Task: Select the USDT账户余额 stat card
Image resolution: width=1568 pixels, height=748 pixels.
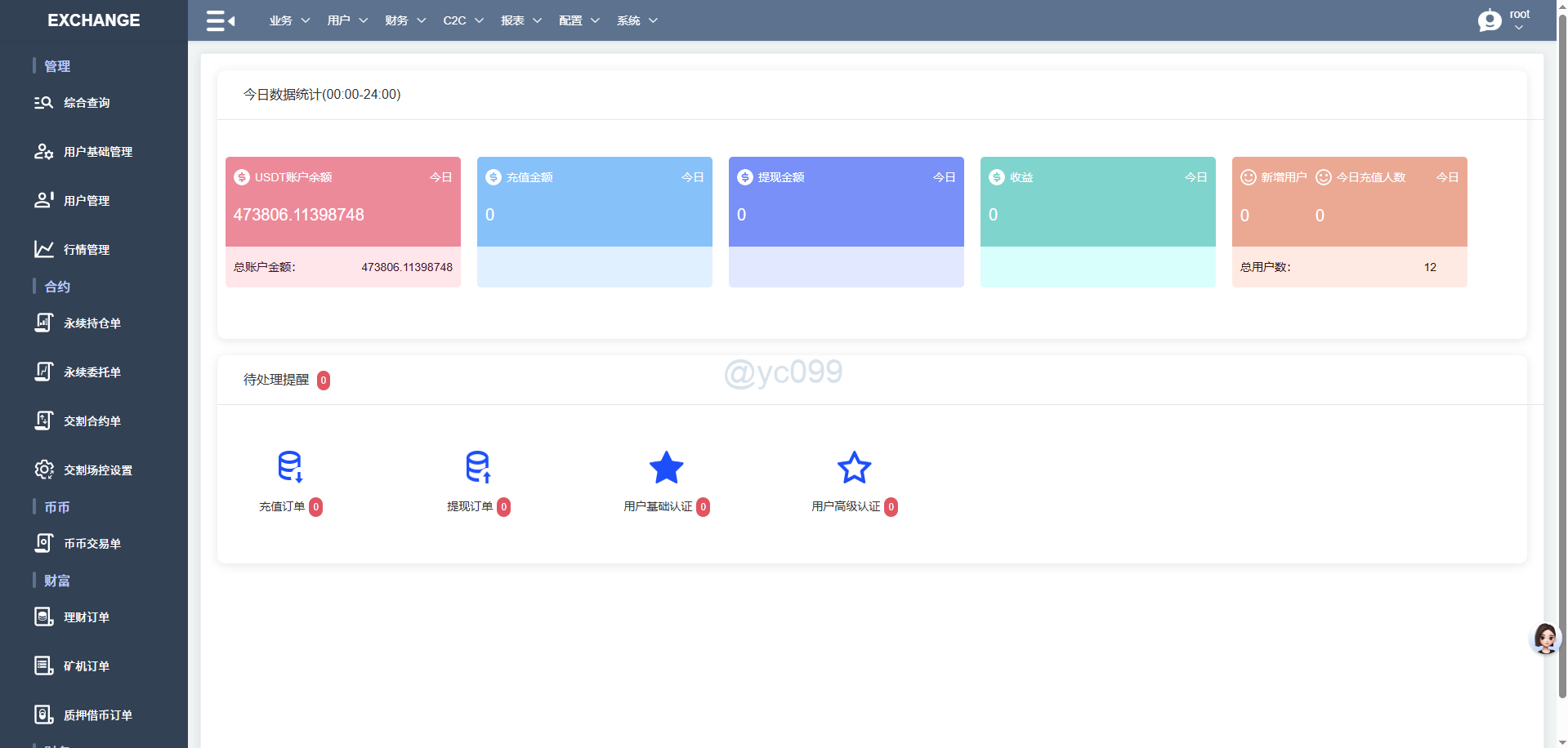Action: (x=342, y=203)
